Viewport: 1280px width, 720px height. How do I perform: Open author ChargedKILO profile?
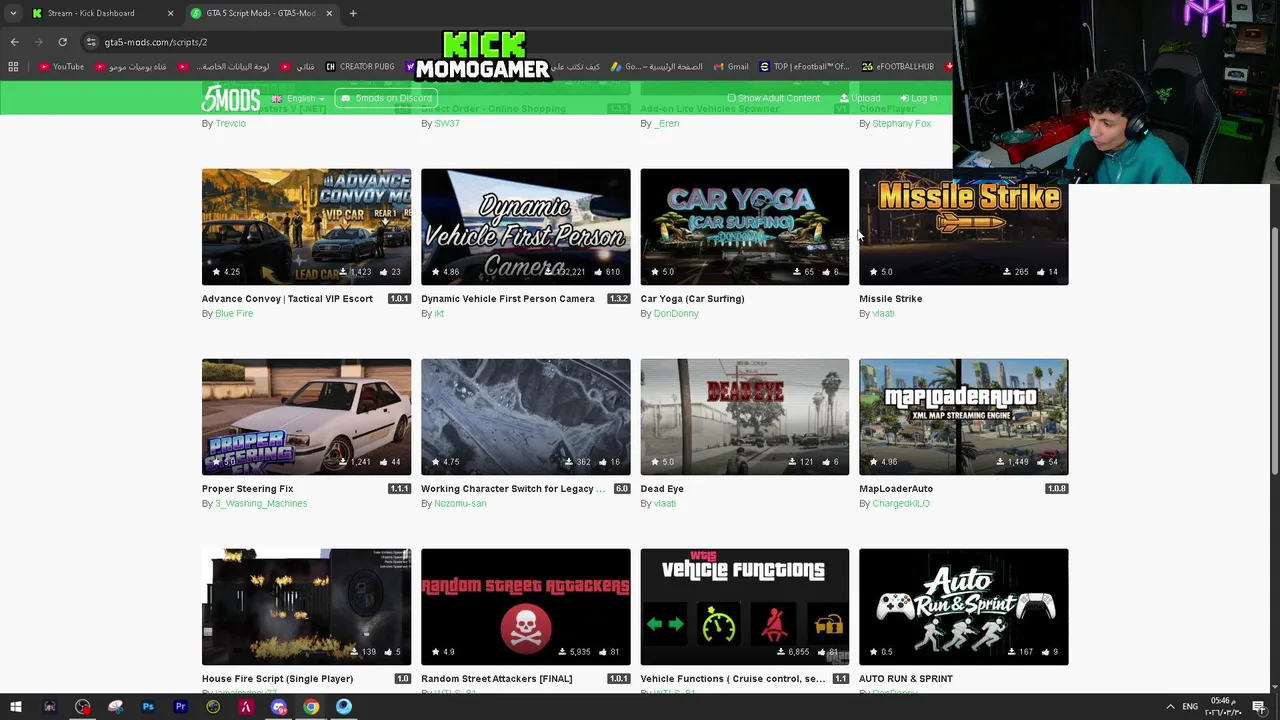[x=901, y=504]
